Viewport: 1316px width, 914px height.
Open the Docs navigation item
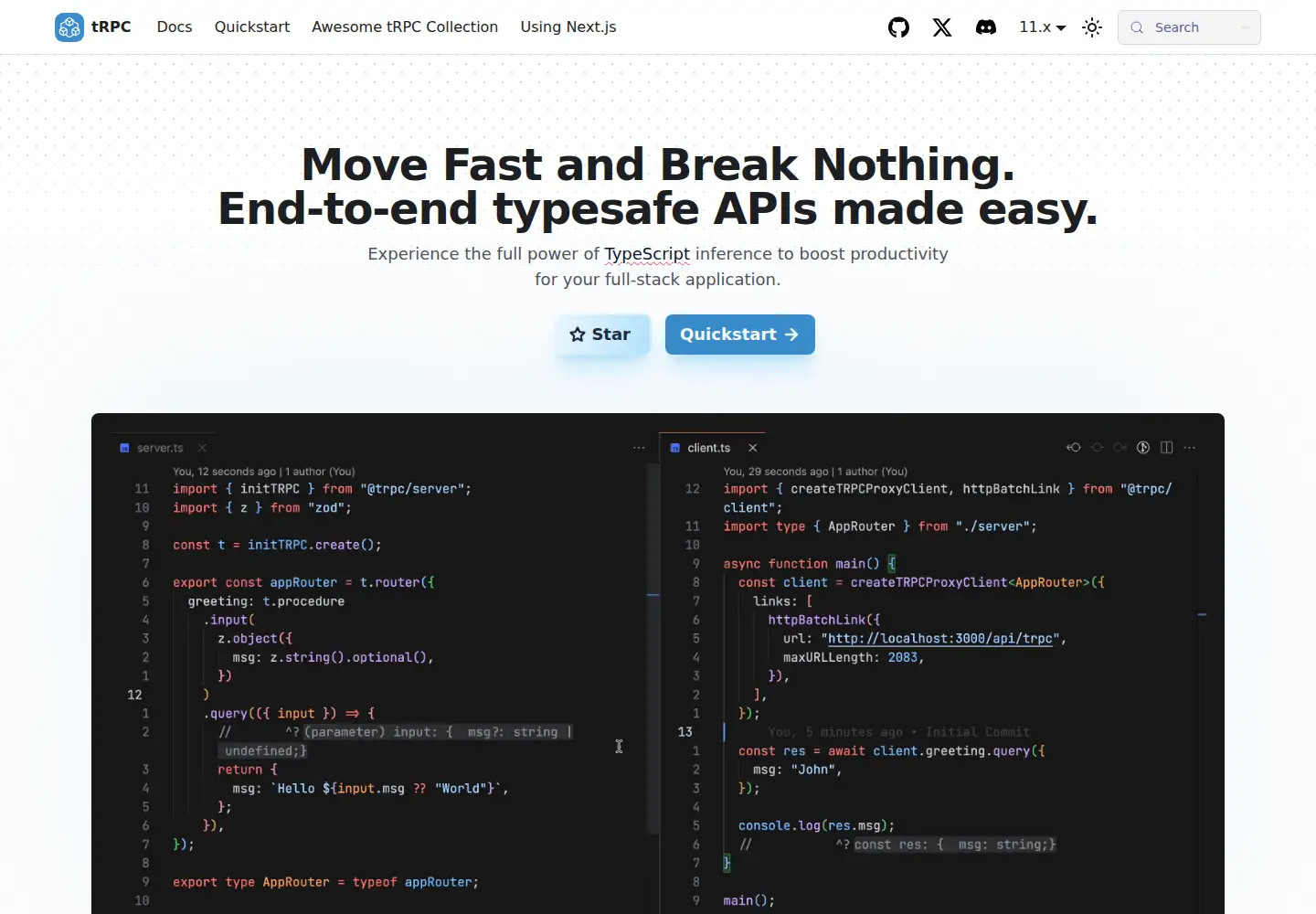click(x=175, y=27)
